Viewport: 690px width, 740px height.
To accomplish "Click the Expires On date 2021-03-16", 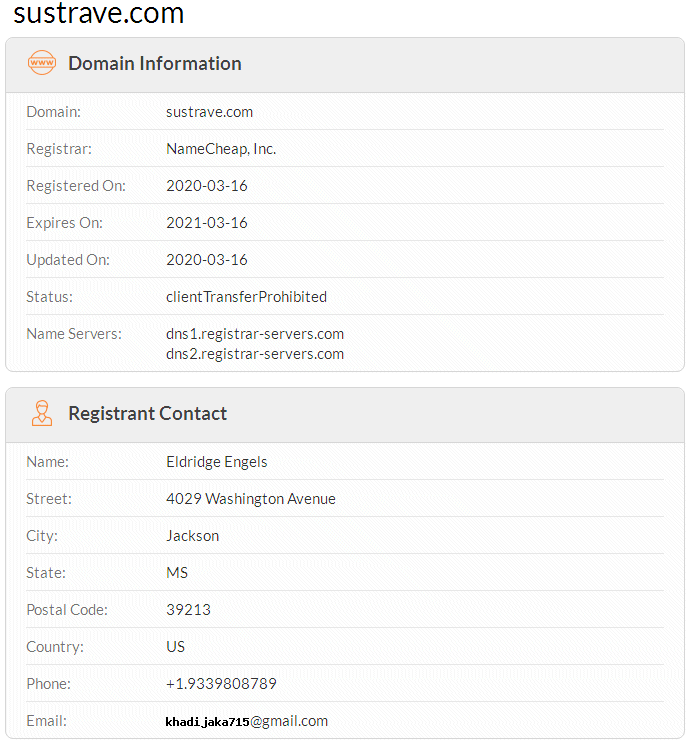I will pos(207,223).
